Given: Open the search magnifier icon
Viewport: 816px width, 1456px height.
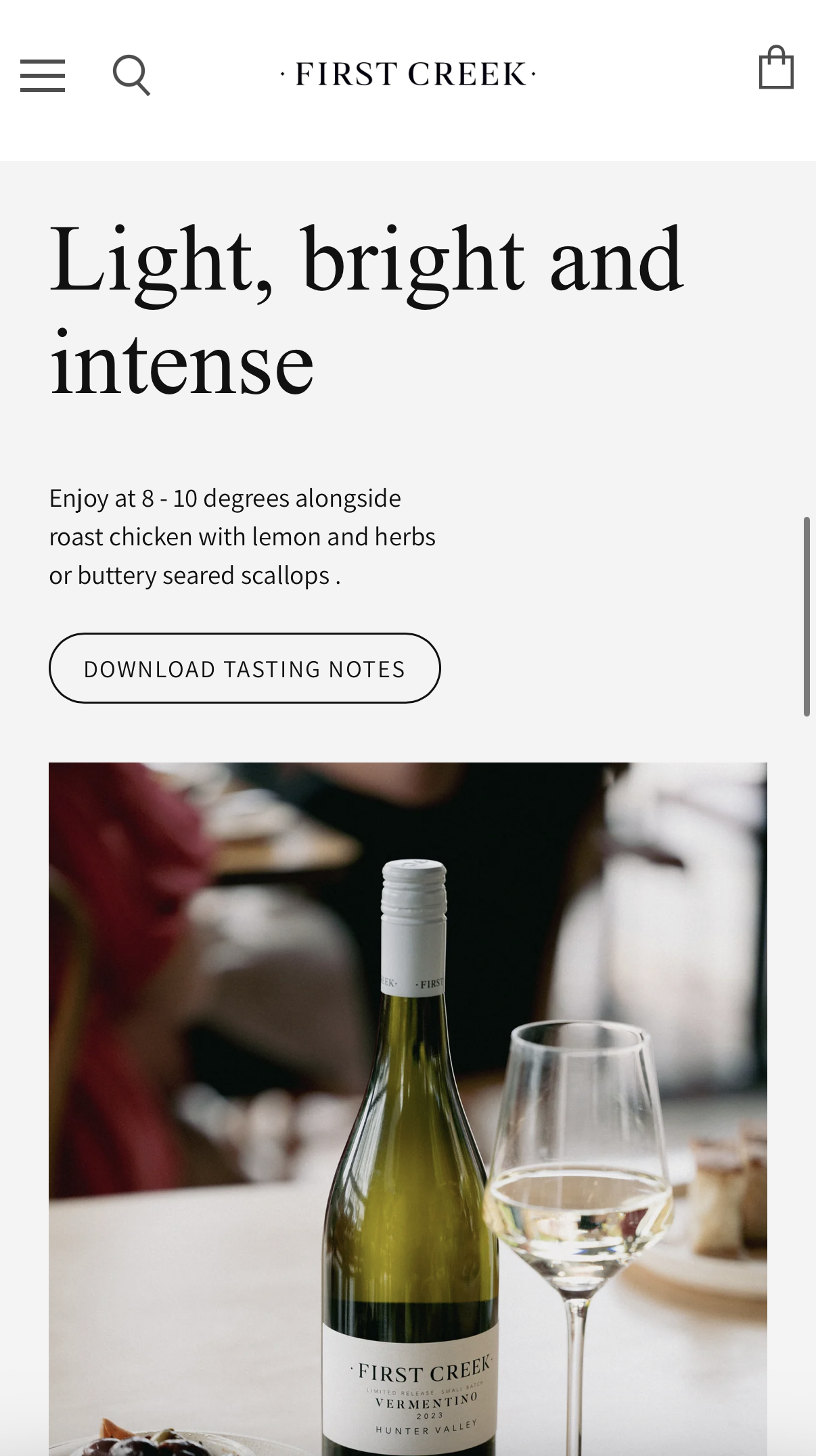Looking at the screenshot, I should 131,75.
